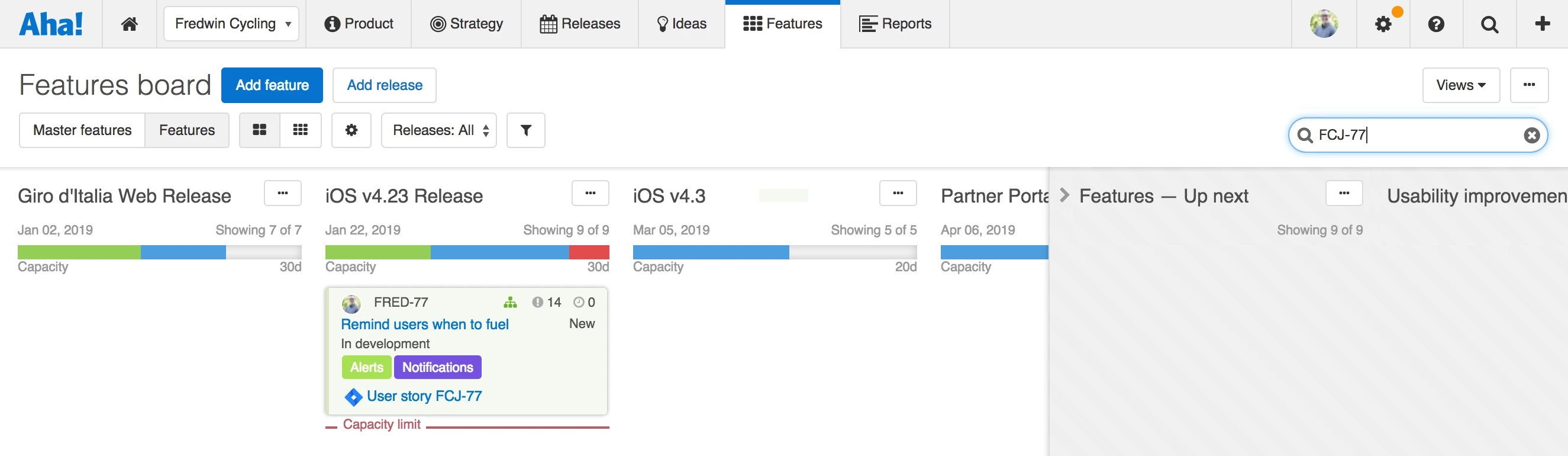
Task: Click the FRED-77 assignee avatar
Action: coord(351,304)
